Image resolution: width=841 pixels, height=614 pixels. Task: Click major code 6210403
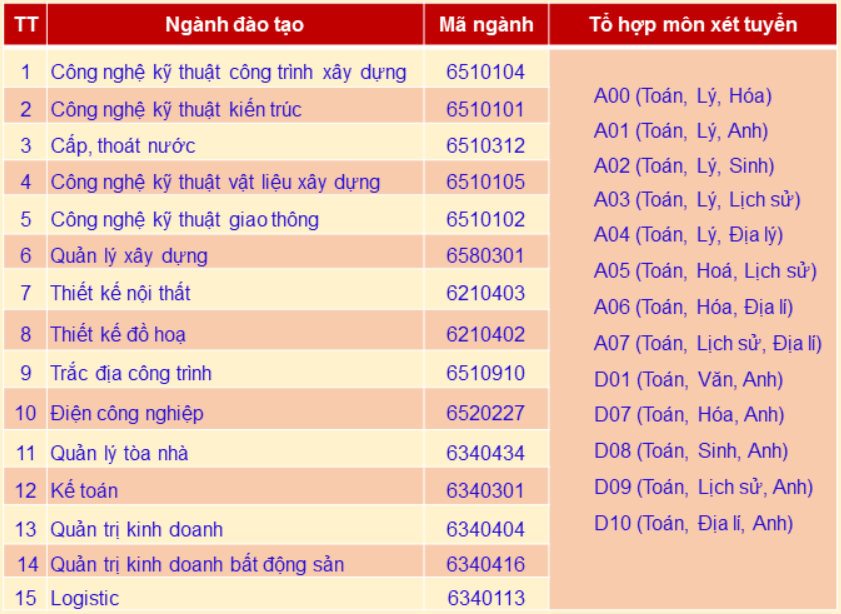tap(485, 293)
